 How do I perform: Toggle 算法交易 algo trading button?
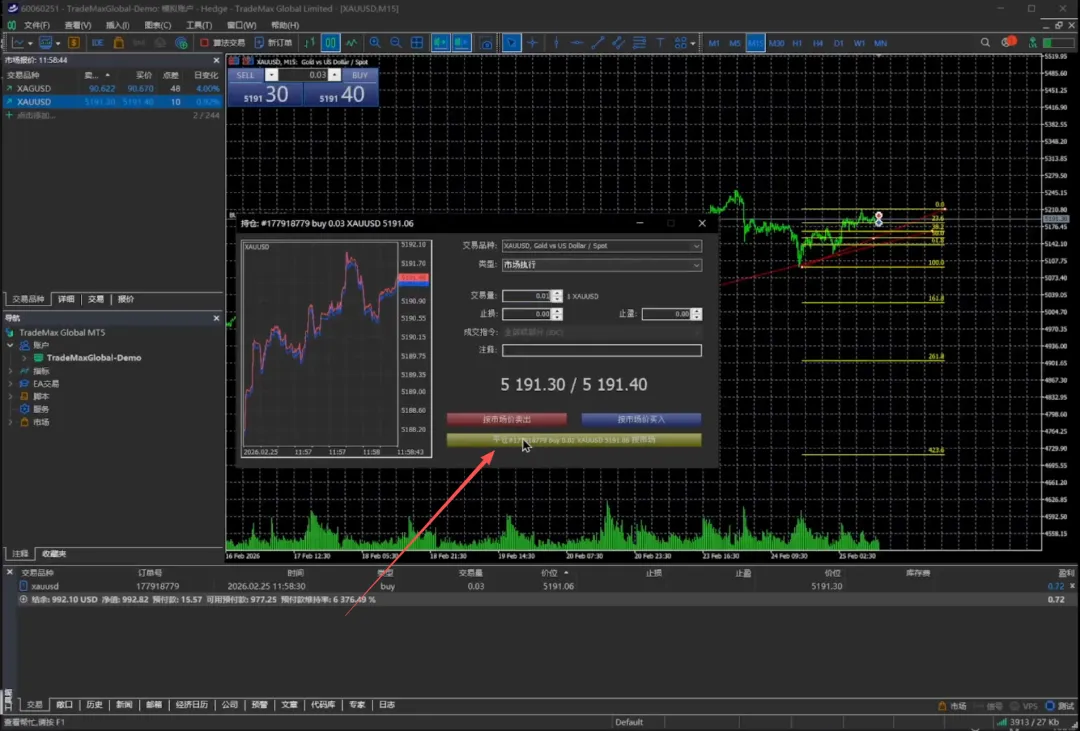pyautogui.click(x=222, y=43)
